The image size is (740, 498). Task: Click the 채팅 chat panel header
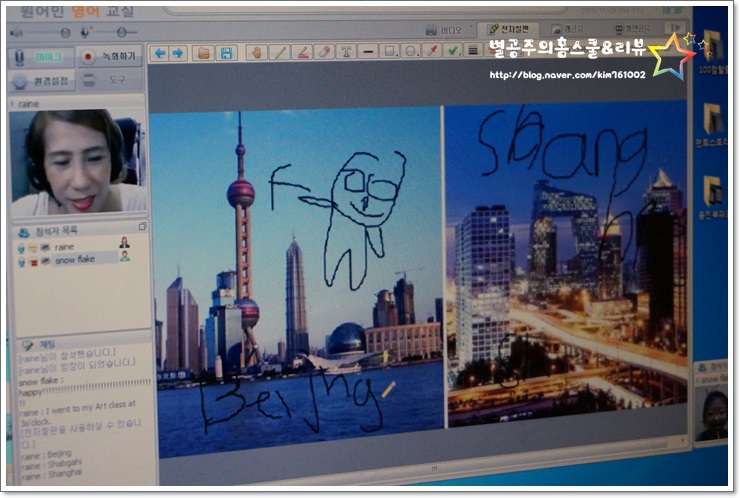pyautogui.click(x=83, y=344)
